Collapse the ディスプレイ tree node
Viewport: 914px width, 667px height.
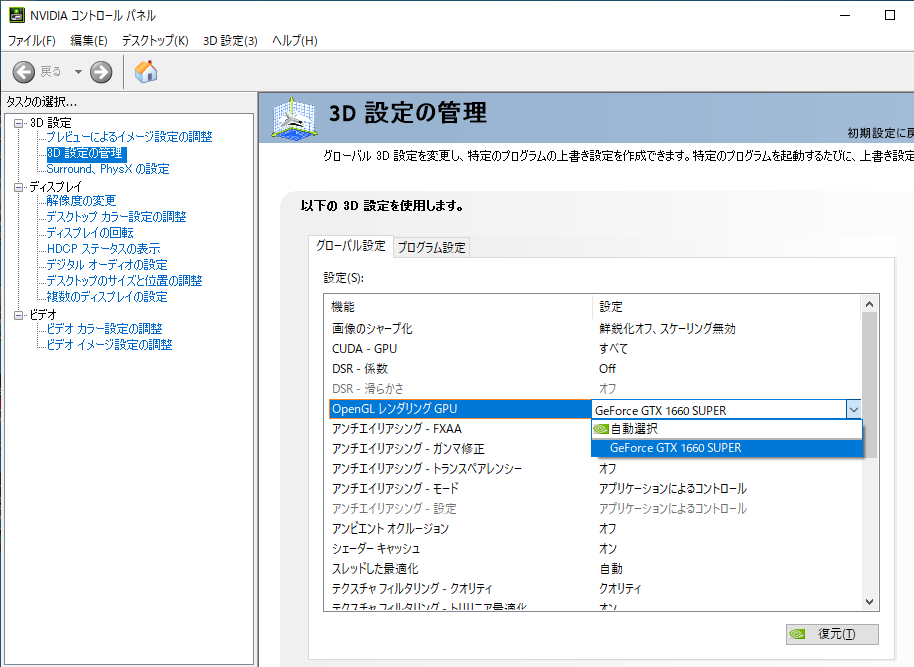[19, 187]
